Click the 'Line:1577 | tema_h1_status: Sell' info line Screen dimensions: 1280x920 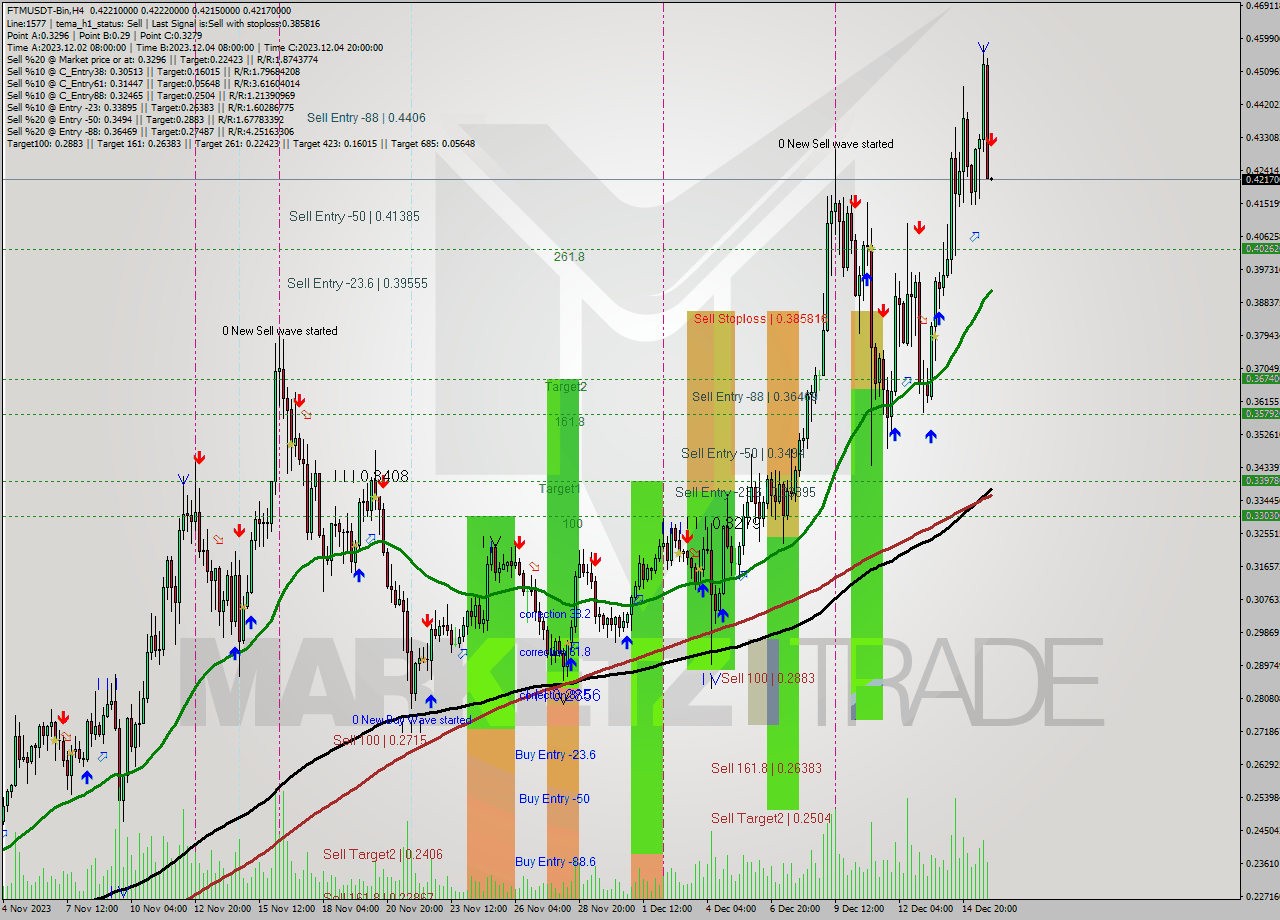click(163, 23)
